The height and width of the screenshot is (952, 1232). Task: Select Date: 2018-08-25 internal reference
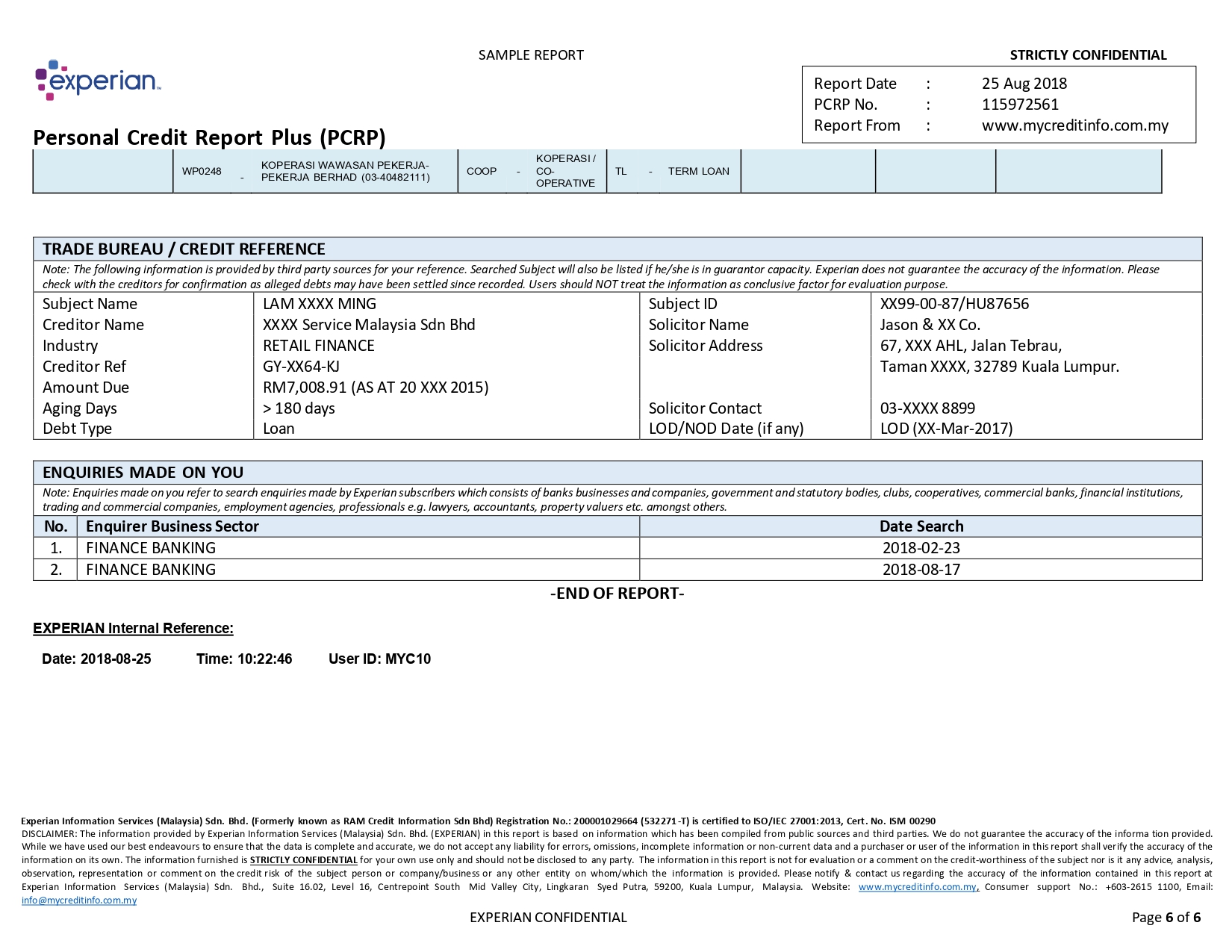click(x=96, y=659)
